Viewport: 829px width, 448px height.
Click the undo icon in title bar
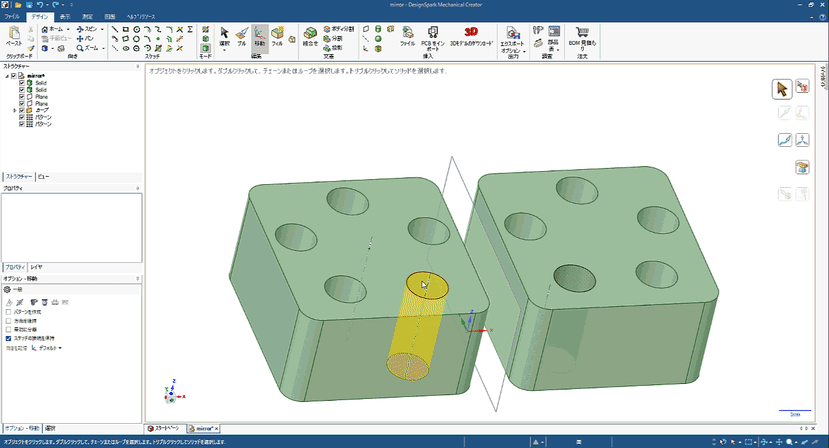pyautogui.click(x=40, y=5)
